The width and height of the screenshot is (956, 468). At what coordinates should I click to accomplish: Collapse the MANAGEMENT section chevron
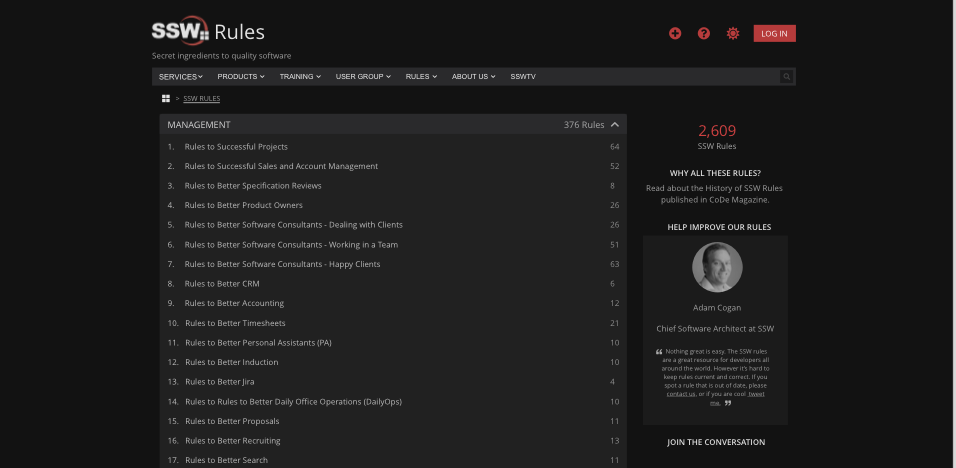click(615, 124)
